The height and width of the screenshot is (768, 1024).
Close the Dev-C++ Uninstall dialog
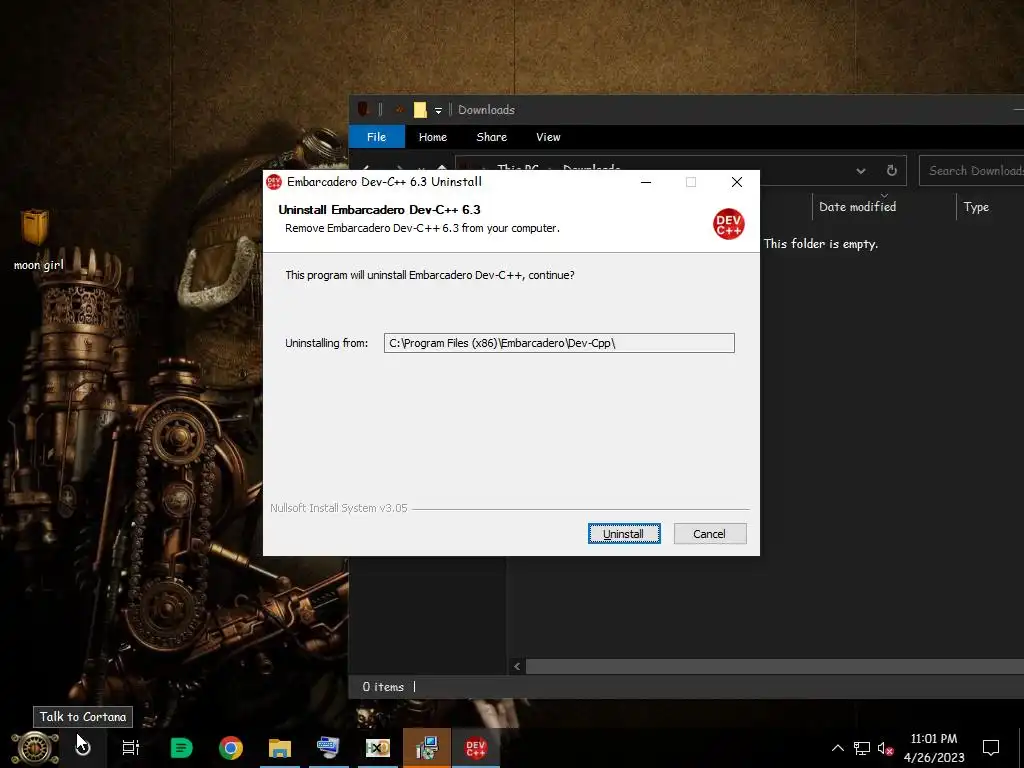click(737, 182)
